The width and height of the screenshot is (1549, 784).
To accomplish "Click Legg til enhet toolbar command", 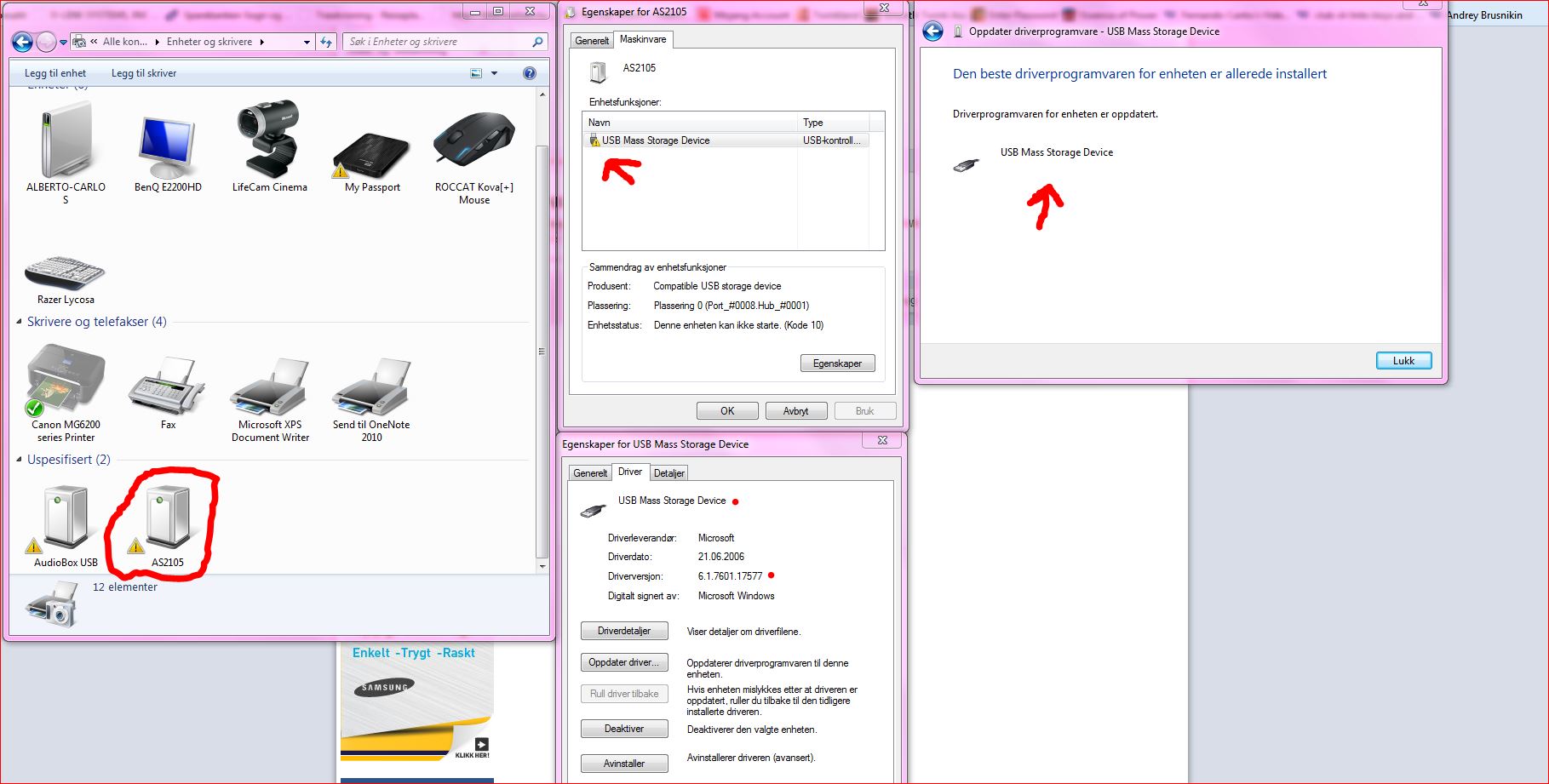I will pyautogui.click(x=55, y=73).
